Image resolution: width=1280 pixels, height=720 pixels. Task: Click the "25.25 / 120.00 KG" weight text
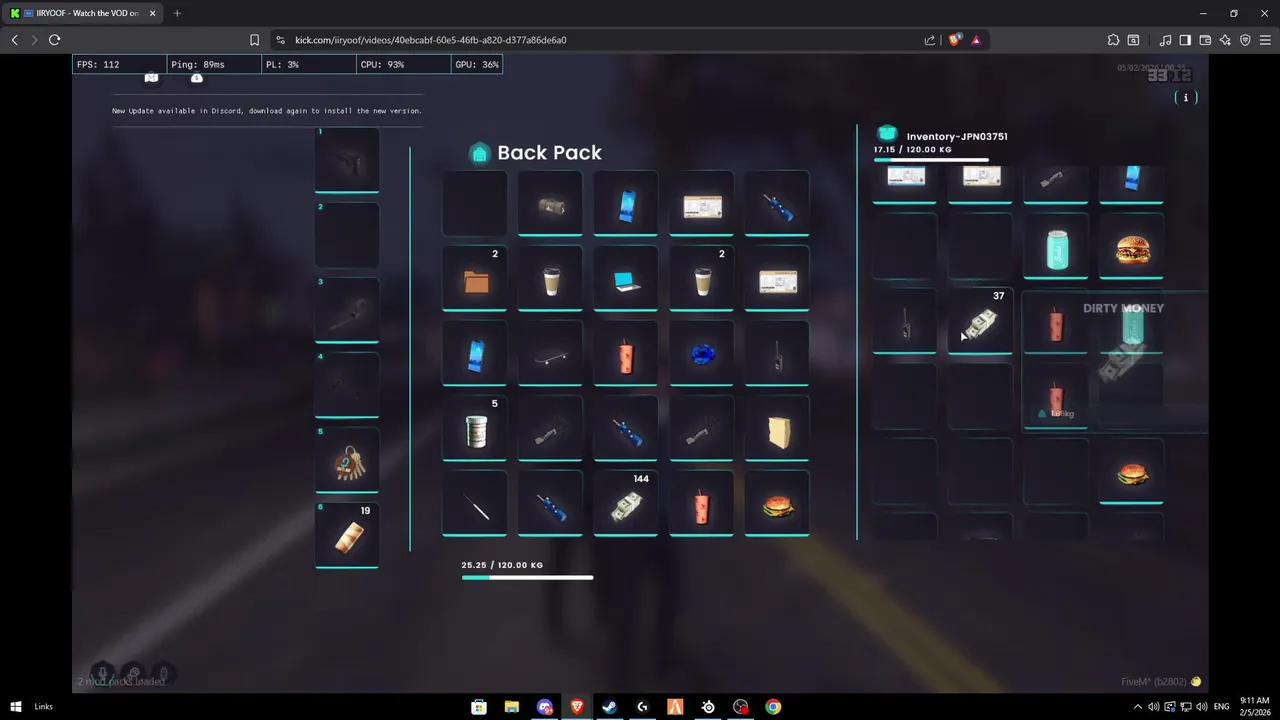[x=502, y=565]
